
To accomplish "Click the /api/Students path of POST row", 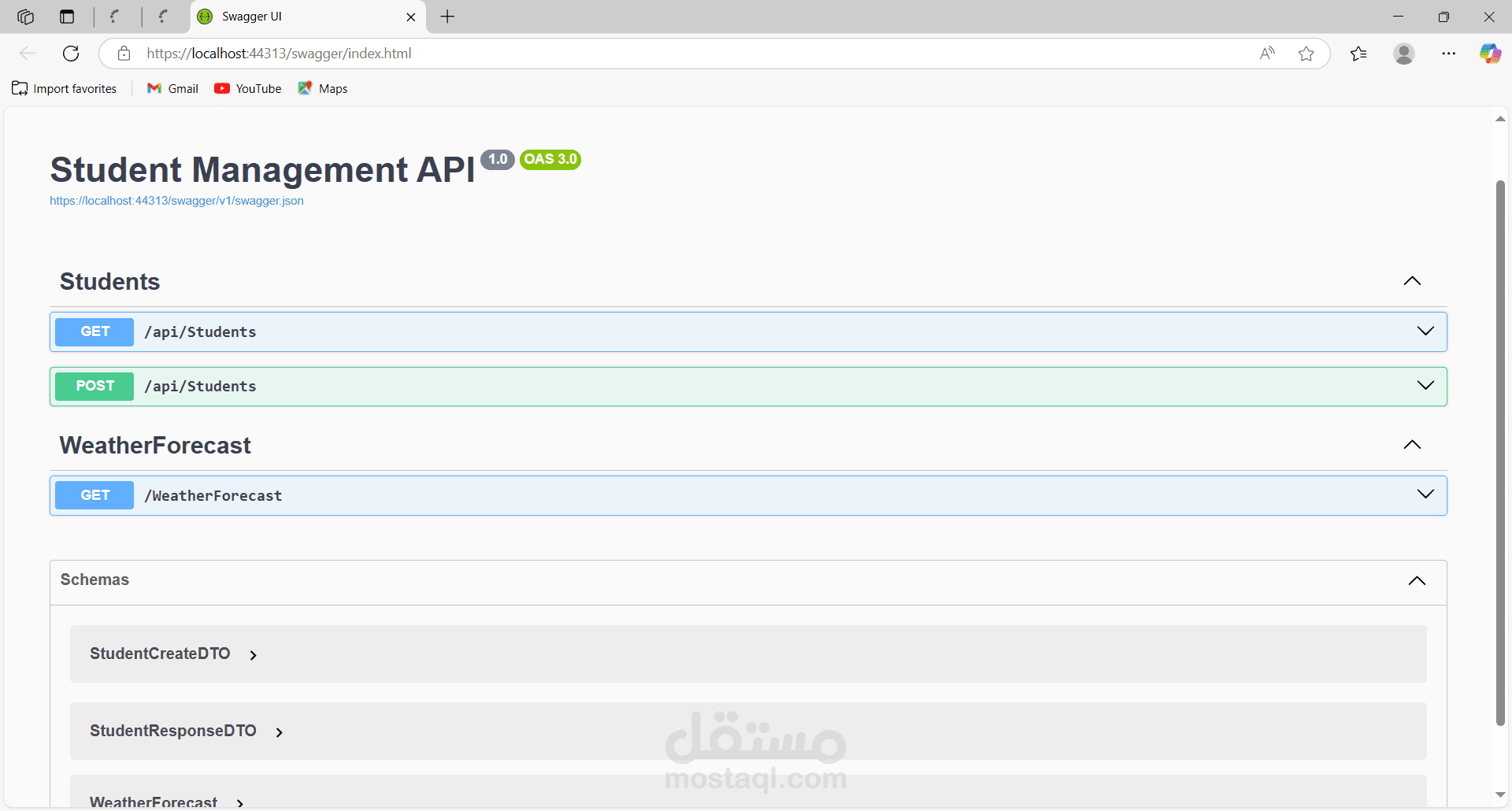I will click(201, 387).
